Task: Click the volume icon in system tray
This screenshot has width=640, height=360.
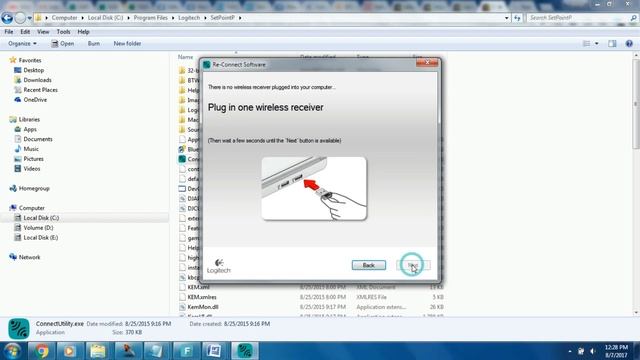Action: tap(593, 351)
